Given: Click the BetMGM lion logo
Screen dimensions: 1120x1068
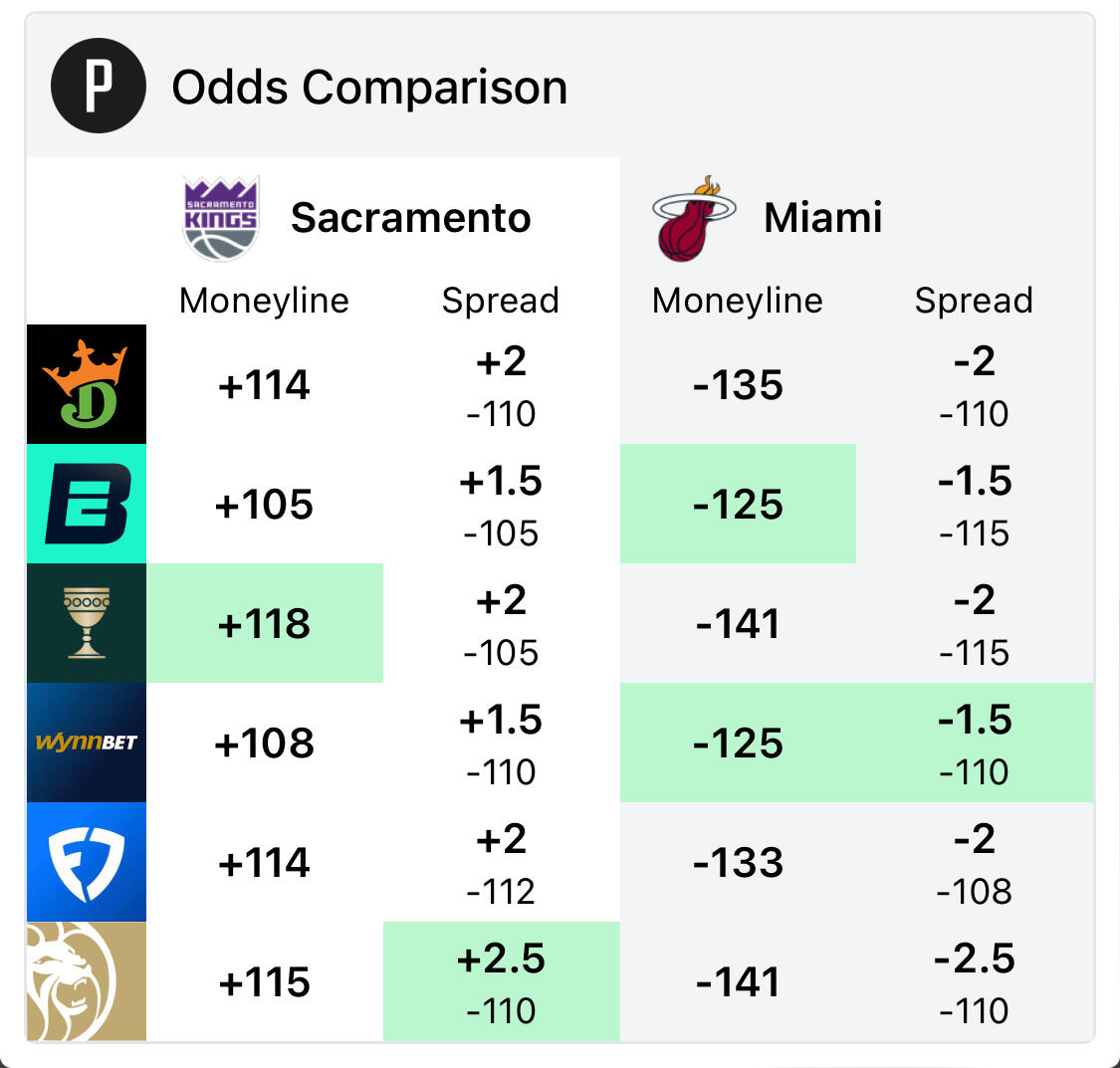Looking at the screenshot, I should [x=87, y=981].
